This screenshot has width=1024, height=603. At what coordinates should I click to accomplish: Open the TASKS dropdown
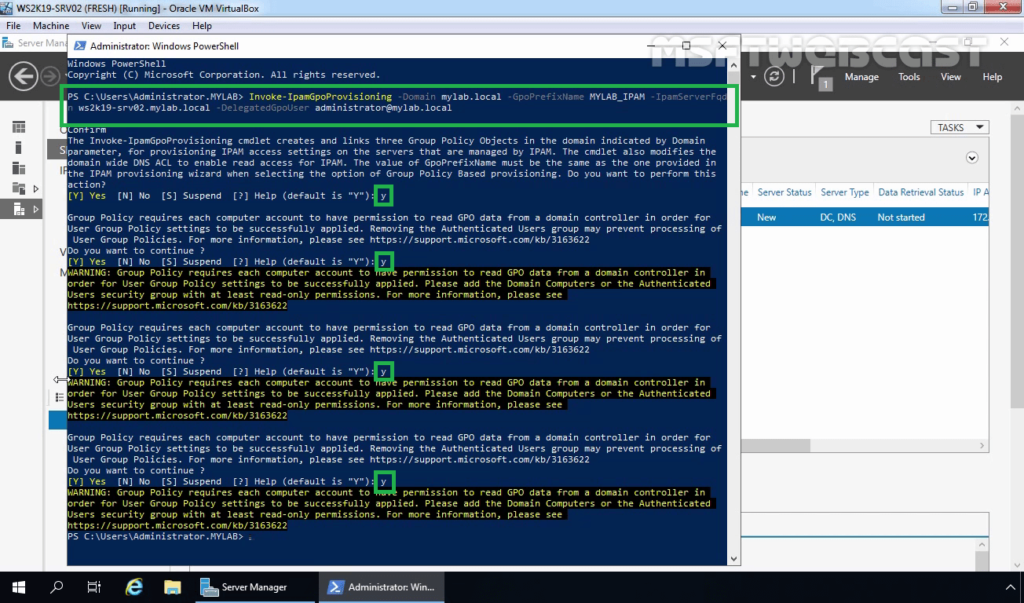pos(959,127)
